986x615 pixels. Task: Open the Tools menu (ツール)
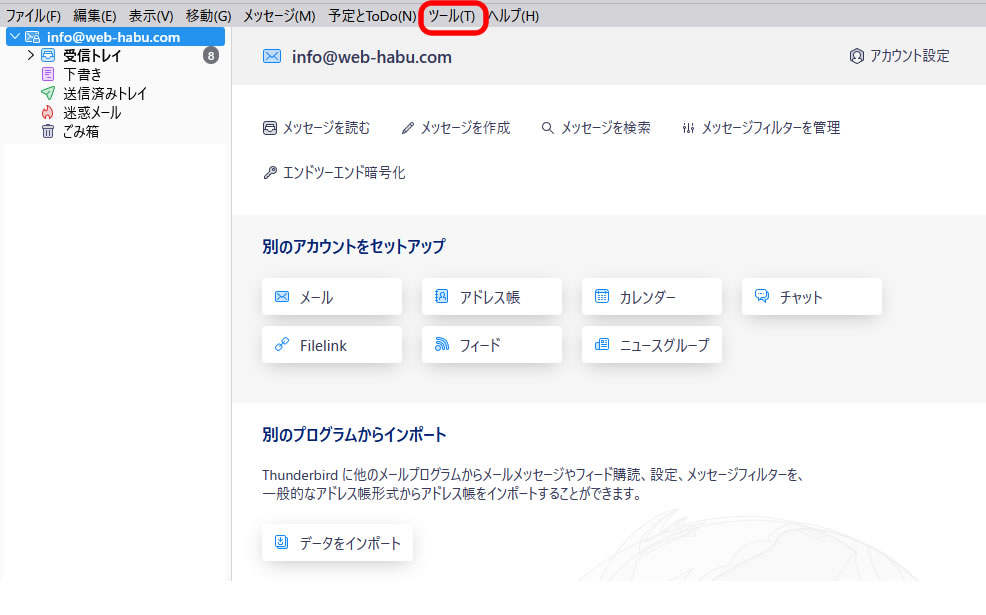click(452, 16)
